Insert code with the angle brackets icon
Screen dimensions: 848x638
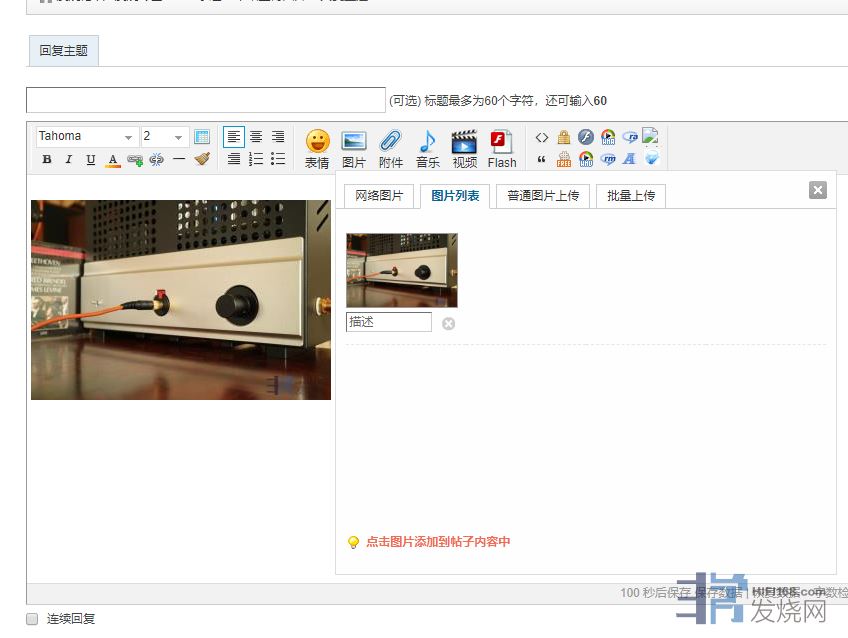(x=542, y=138)
